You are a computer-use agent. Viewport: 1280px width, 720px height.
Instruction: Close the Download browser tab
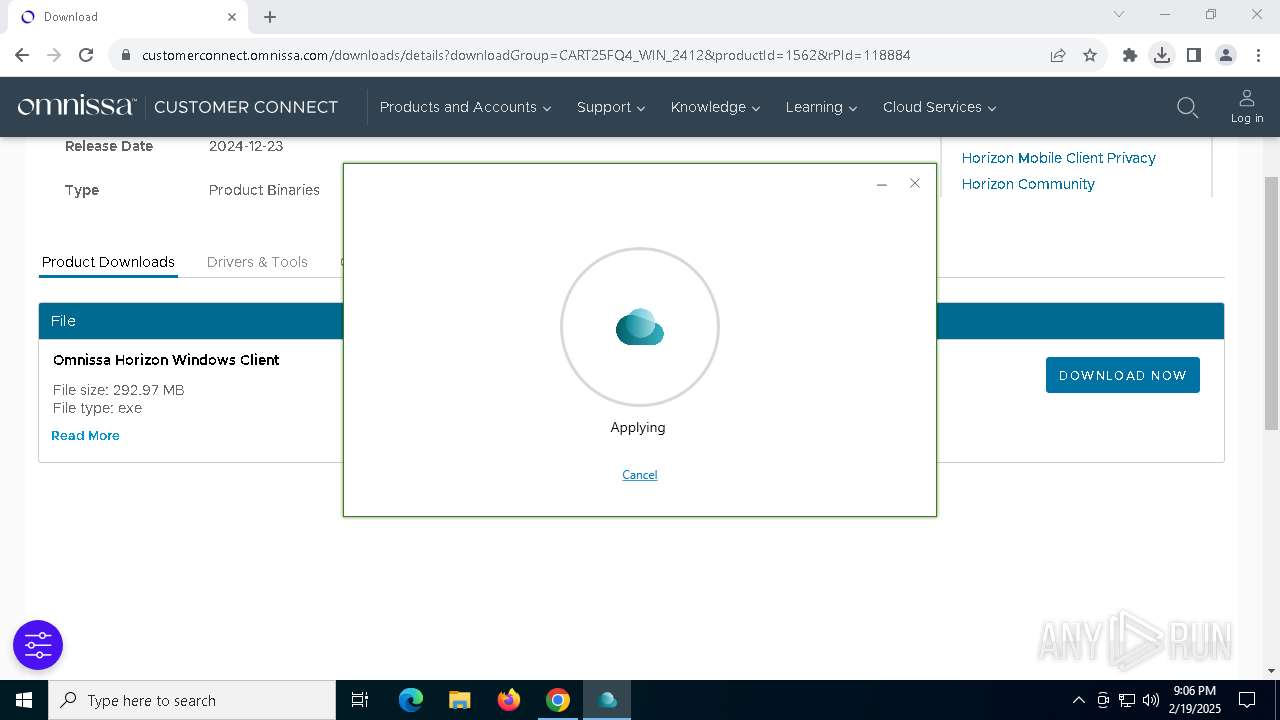coord(232,17)
